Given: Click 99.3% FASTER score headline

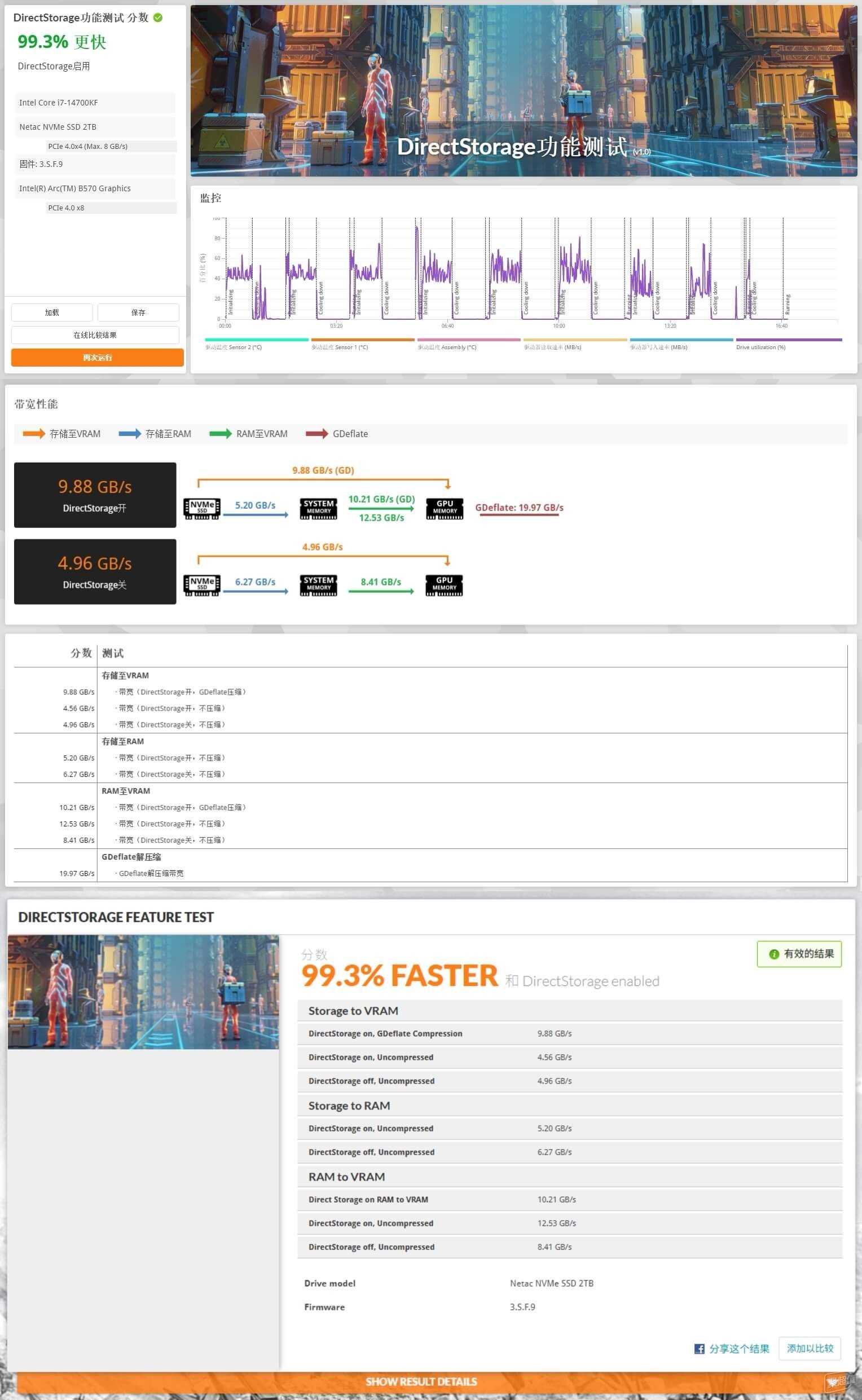Looking at the screenshot, I should coord(399,975).
